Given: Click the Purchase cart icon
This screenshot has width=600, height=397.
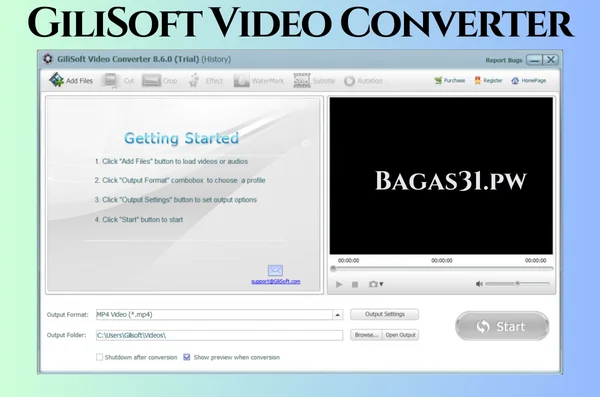Looking at the screenshot, I should (438, 80).
